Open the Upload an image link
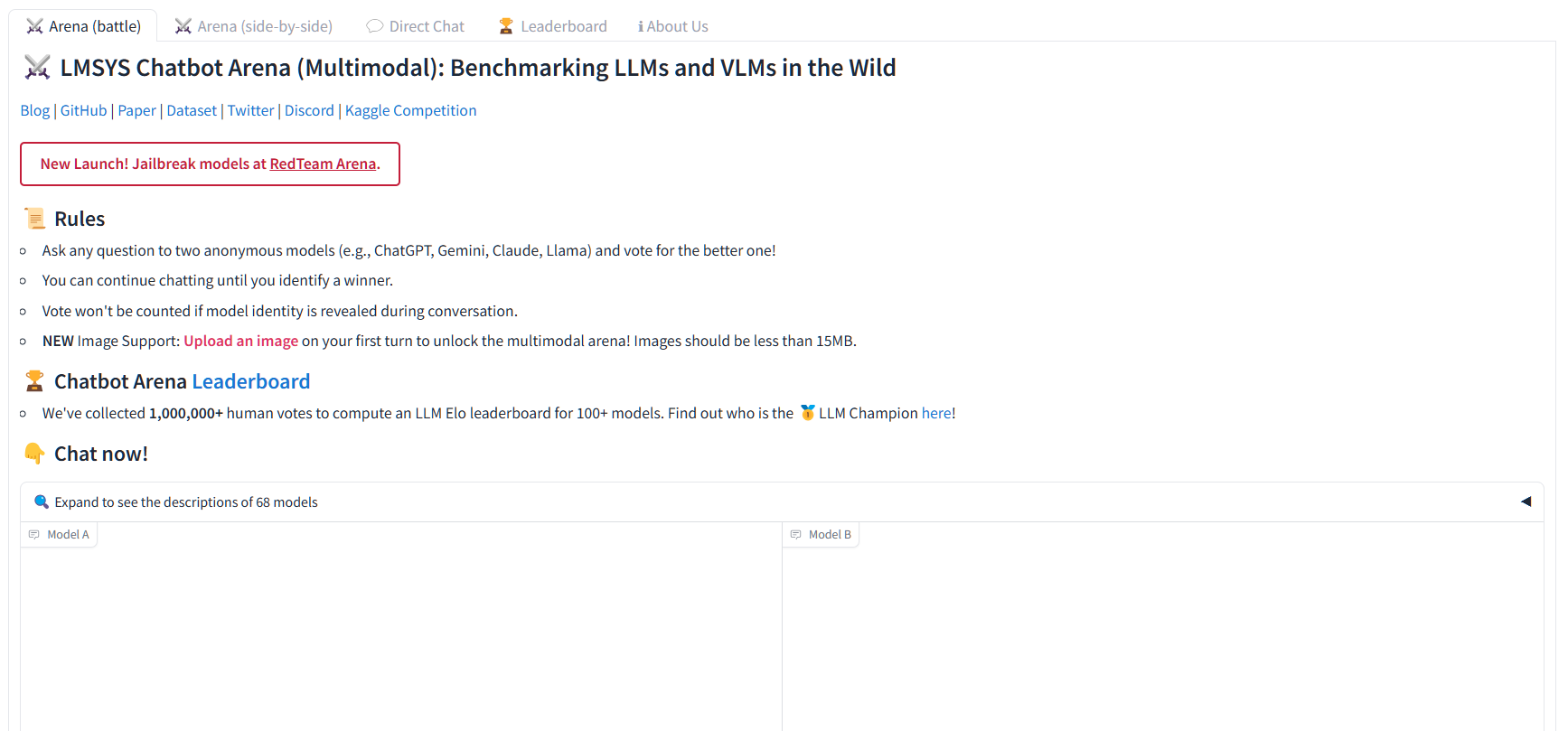This screenshot has height=731, width=1568. 240,341
